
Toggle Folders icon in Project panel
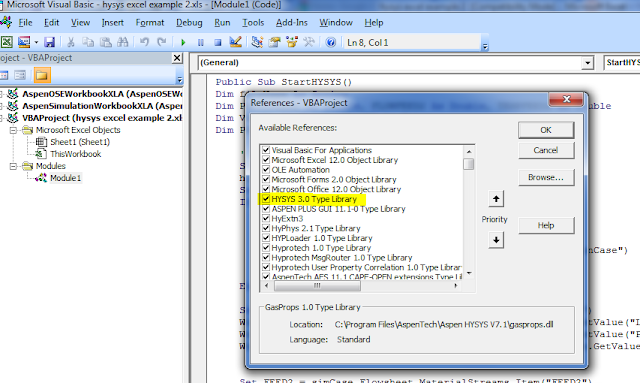click(42, 75)
